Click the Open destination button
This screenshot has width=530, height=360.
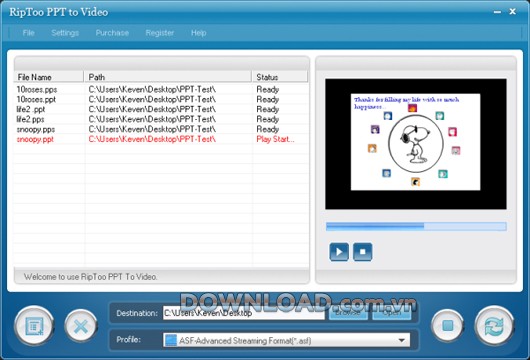[392, 313]
